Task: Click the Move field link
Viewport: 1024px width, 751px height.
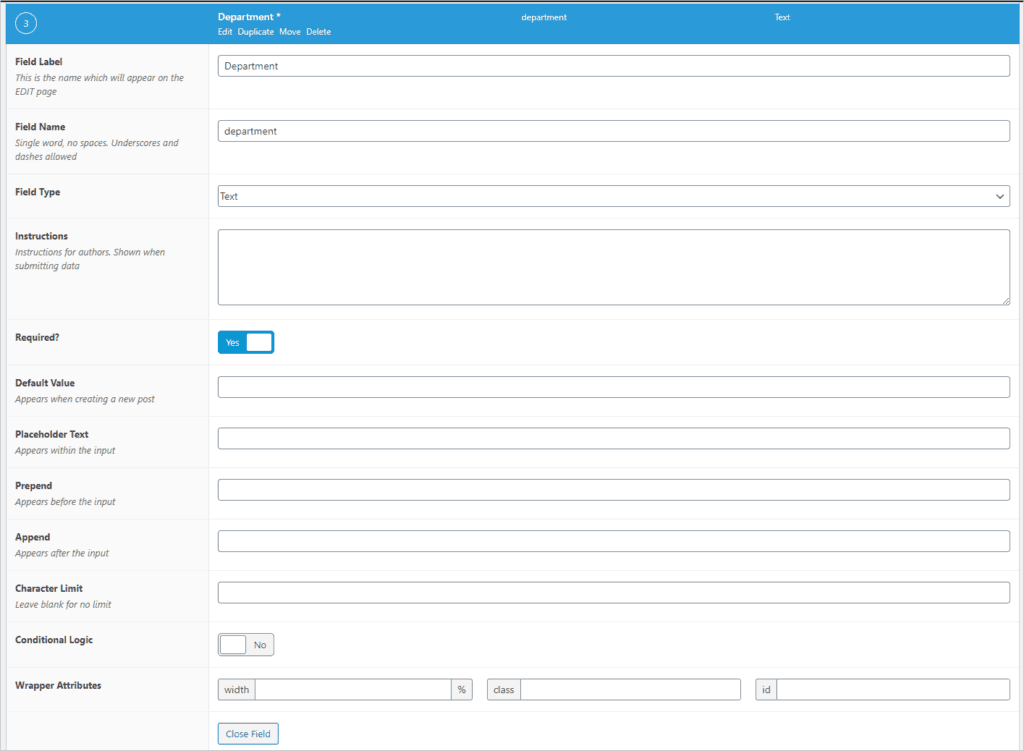Action: point(290,32)
